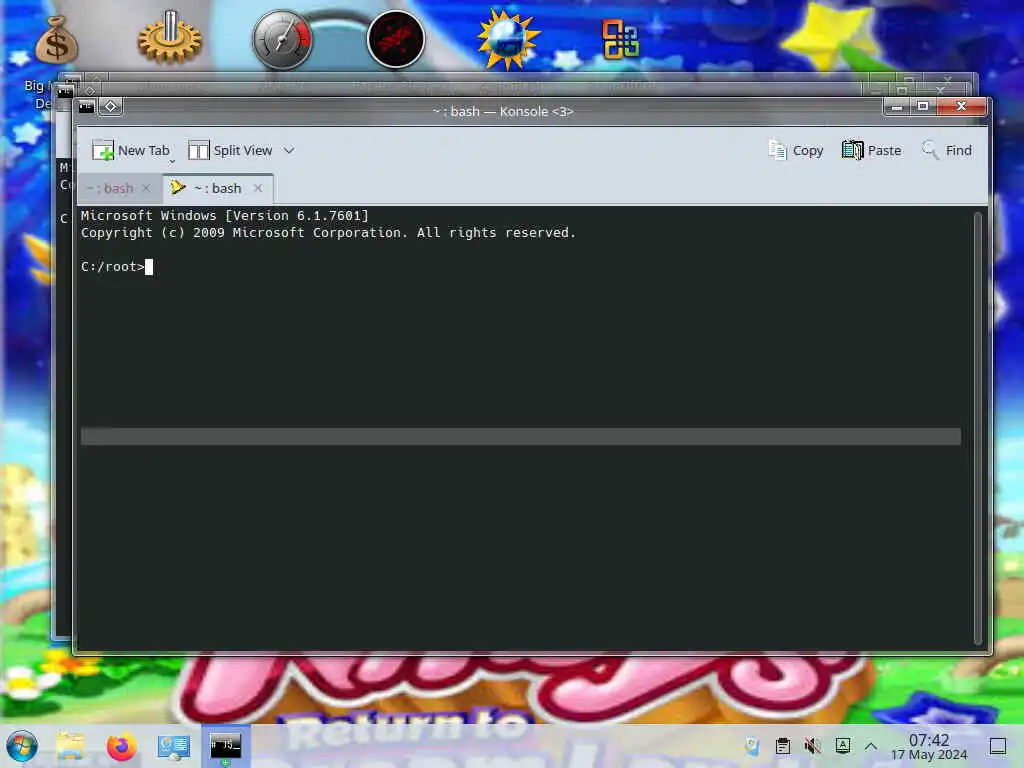Viewport: 1024px width, 768px height.
Task: Click the Copy button in the Konsole toolbar
Action: coord(795,150)
